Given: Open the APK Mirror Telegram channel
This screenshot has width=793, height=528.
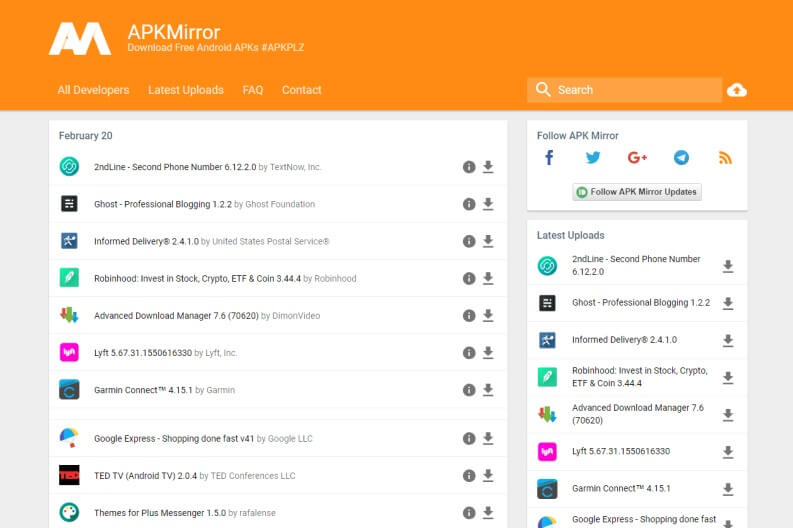Looking at the screenshot, I should click(x=681, y=158).
